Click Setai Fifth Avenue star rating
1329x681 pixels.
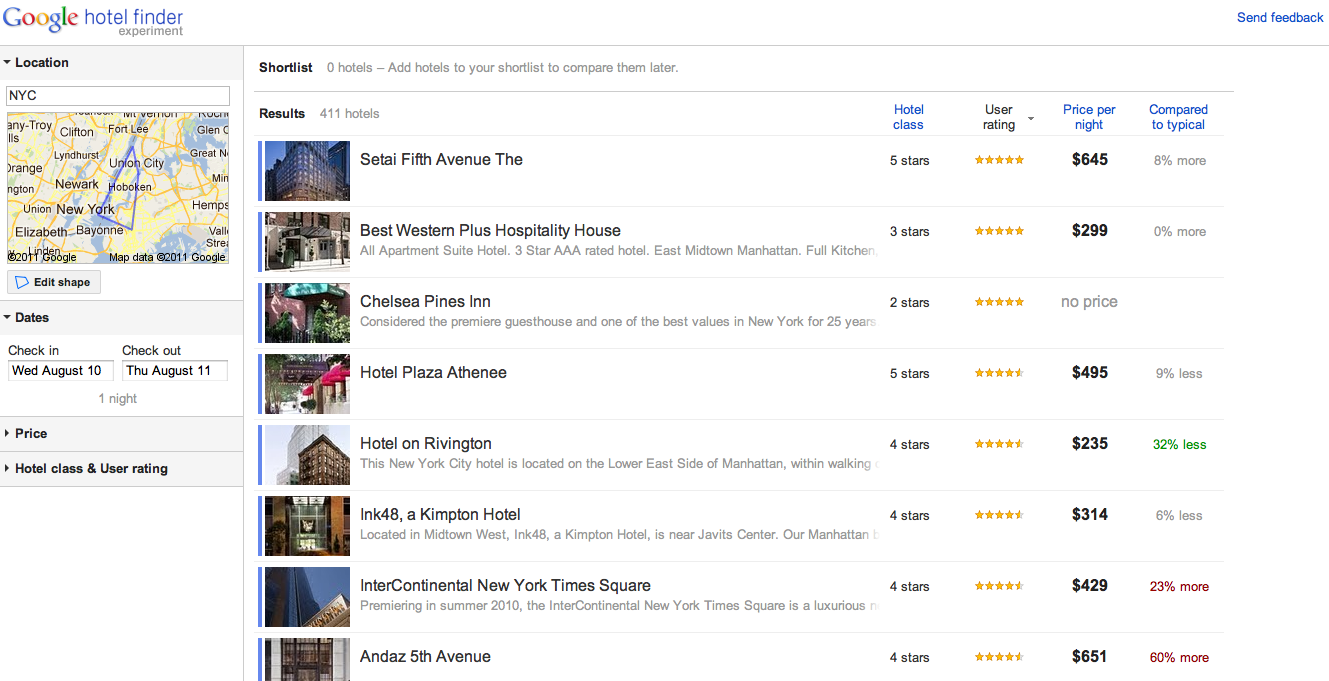(x=999, y=160)
